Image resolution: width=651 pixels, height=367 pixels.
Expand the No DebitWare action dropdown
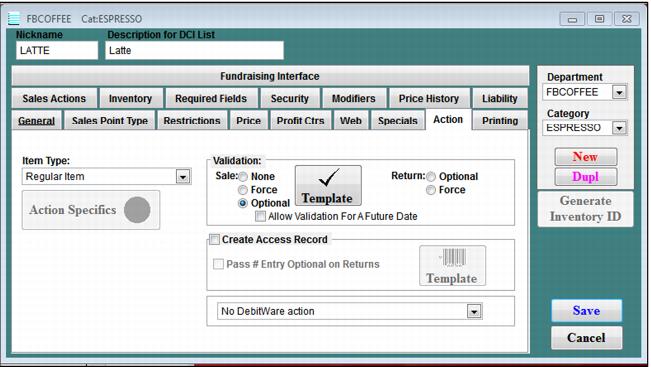474,311
